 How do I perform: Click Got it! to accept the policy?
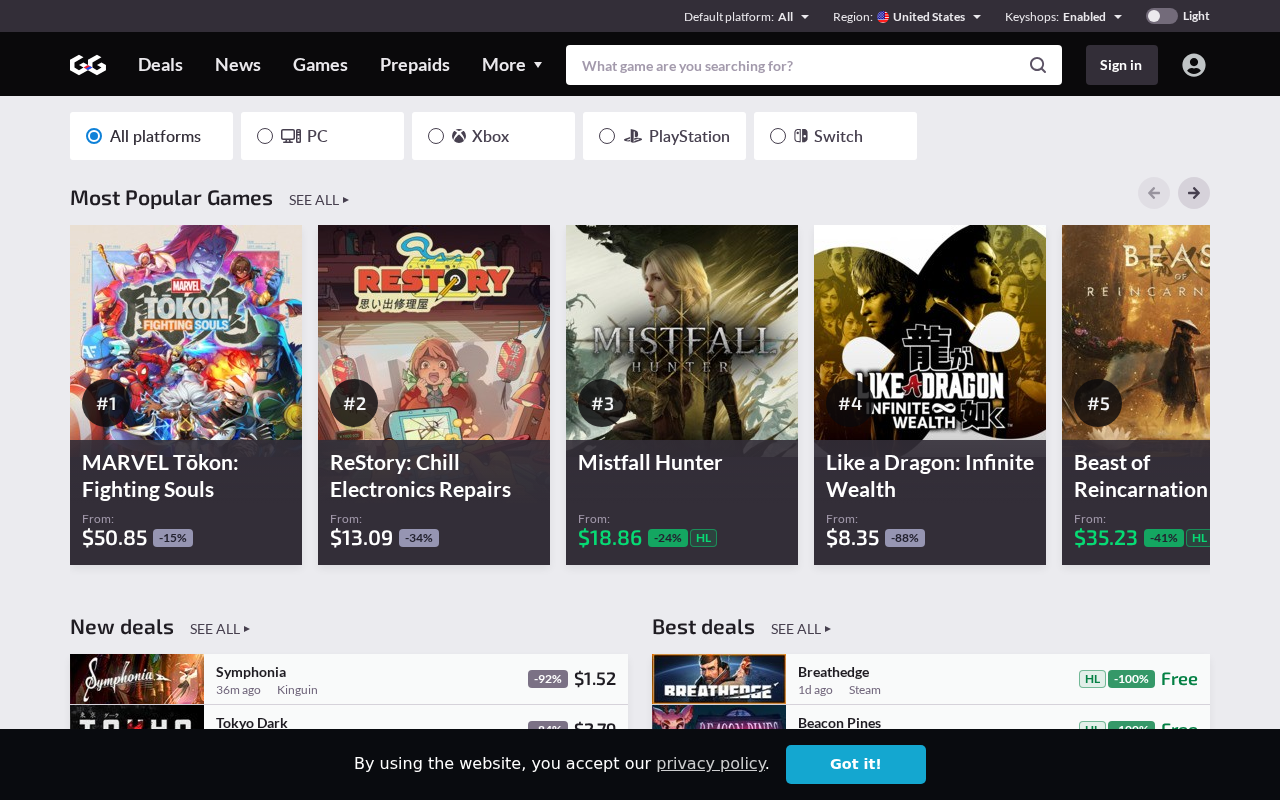tap(856, 764)
